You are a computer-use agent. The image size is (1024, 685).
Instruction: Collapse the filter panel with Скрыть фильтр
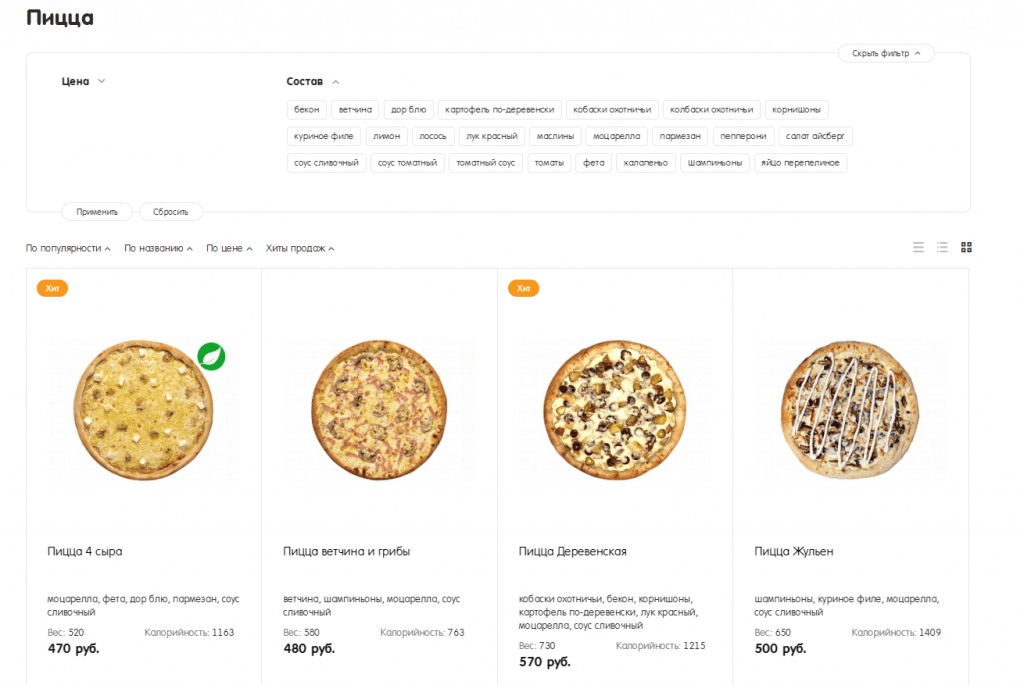886,53
